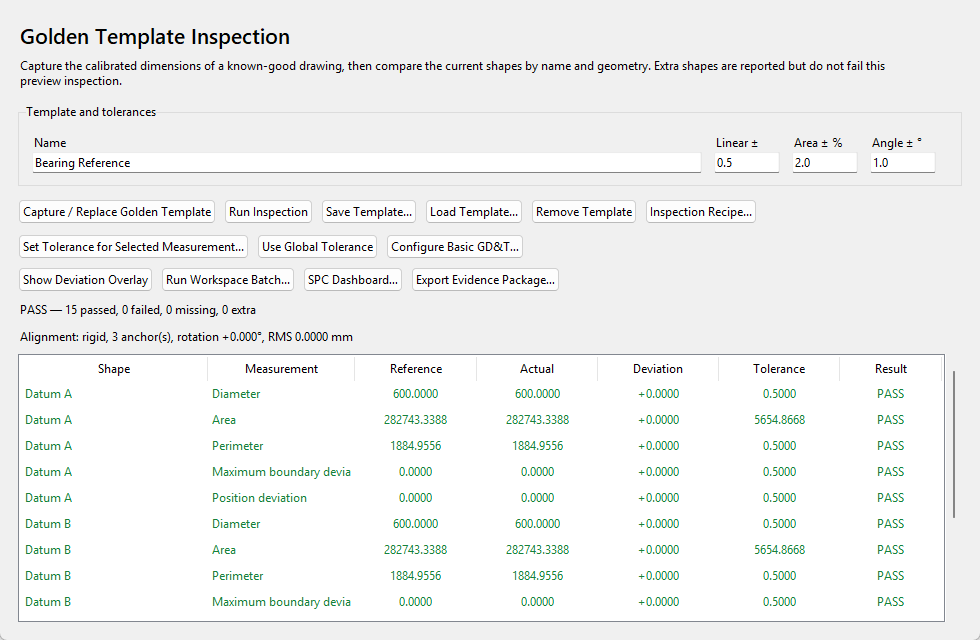The image size is (980, 640).
Task: Click Capture / Replace Golden Template button
Action: point(117,212)
